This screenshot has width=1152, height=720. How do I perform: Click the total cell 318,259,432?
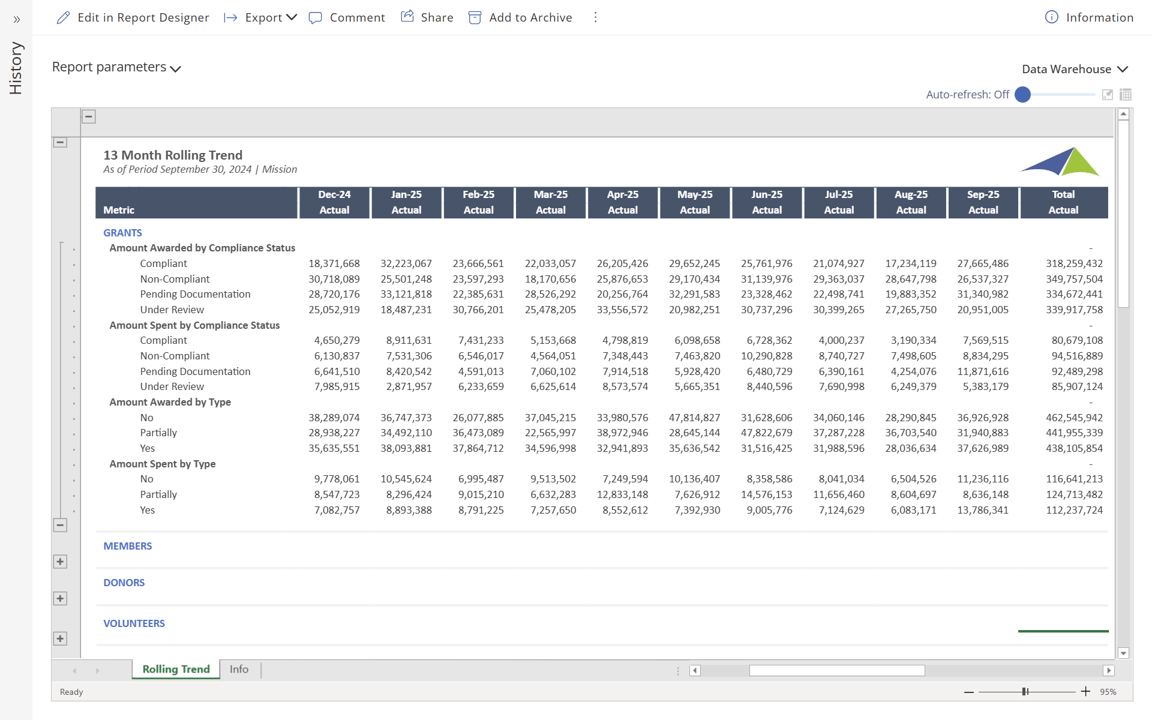[1074, 263]
